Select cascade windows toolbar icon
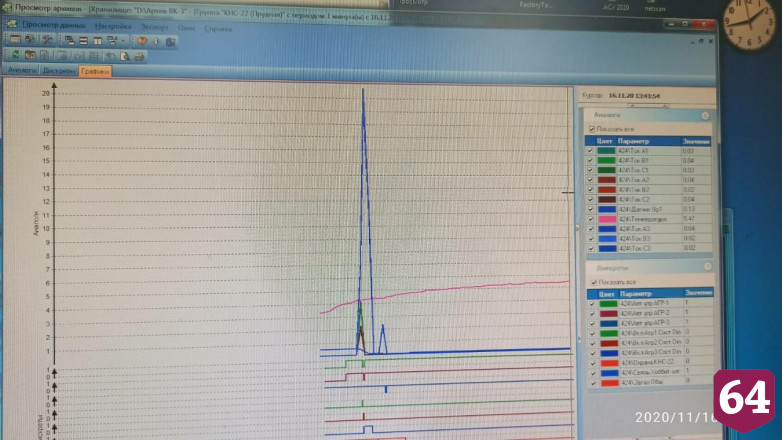Screen dimensions: 782x440 pyautogui.click(x=69, y=40)
